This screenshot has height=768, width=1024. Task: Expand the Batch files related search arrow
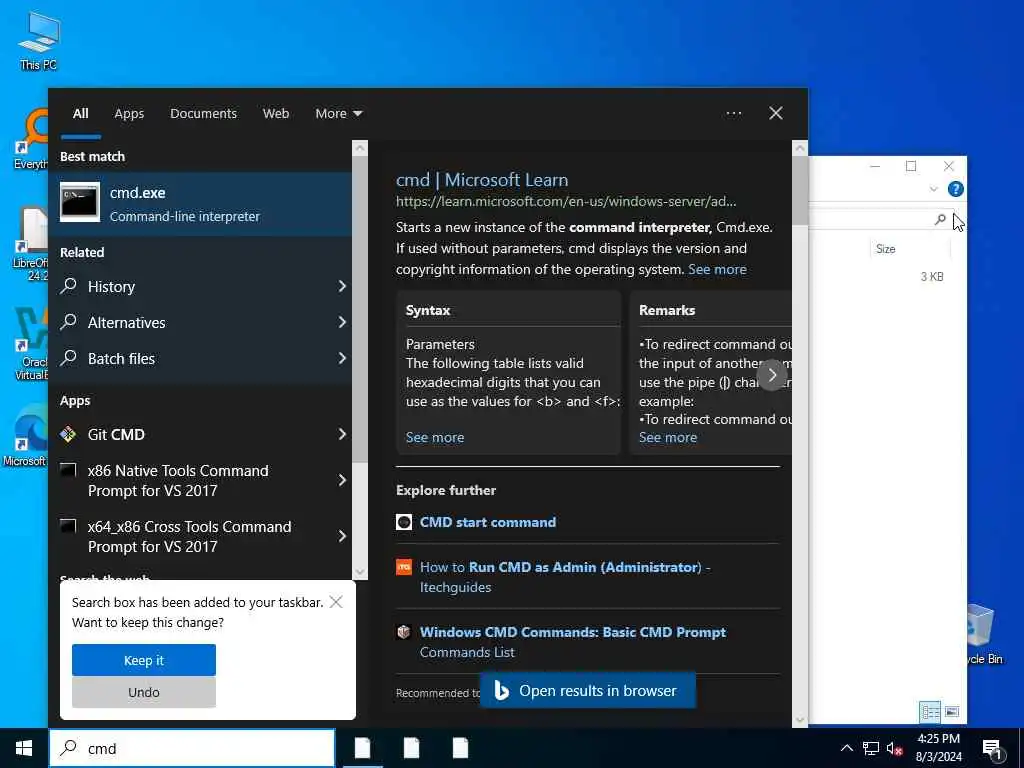342,358
